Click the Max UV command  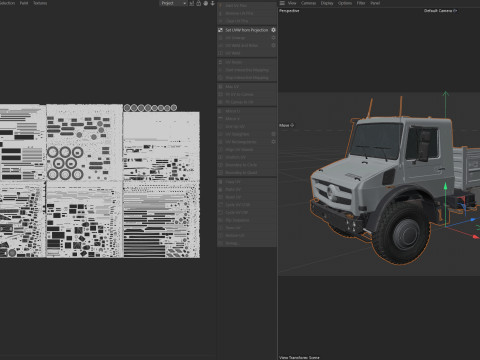(247, 87)
